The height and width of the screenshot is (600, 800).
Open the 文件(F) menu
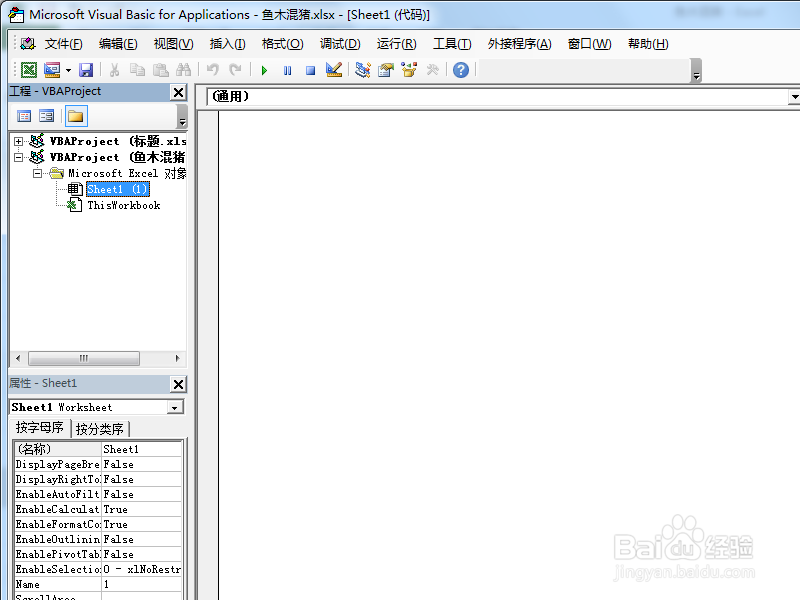click(x=63, y=44)
